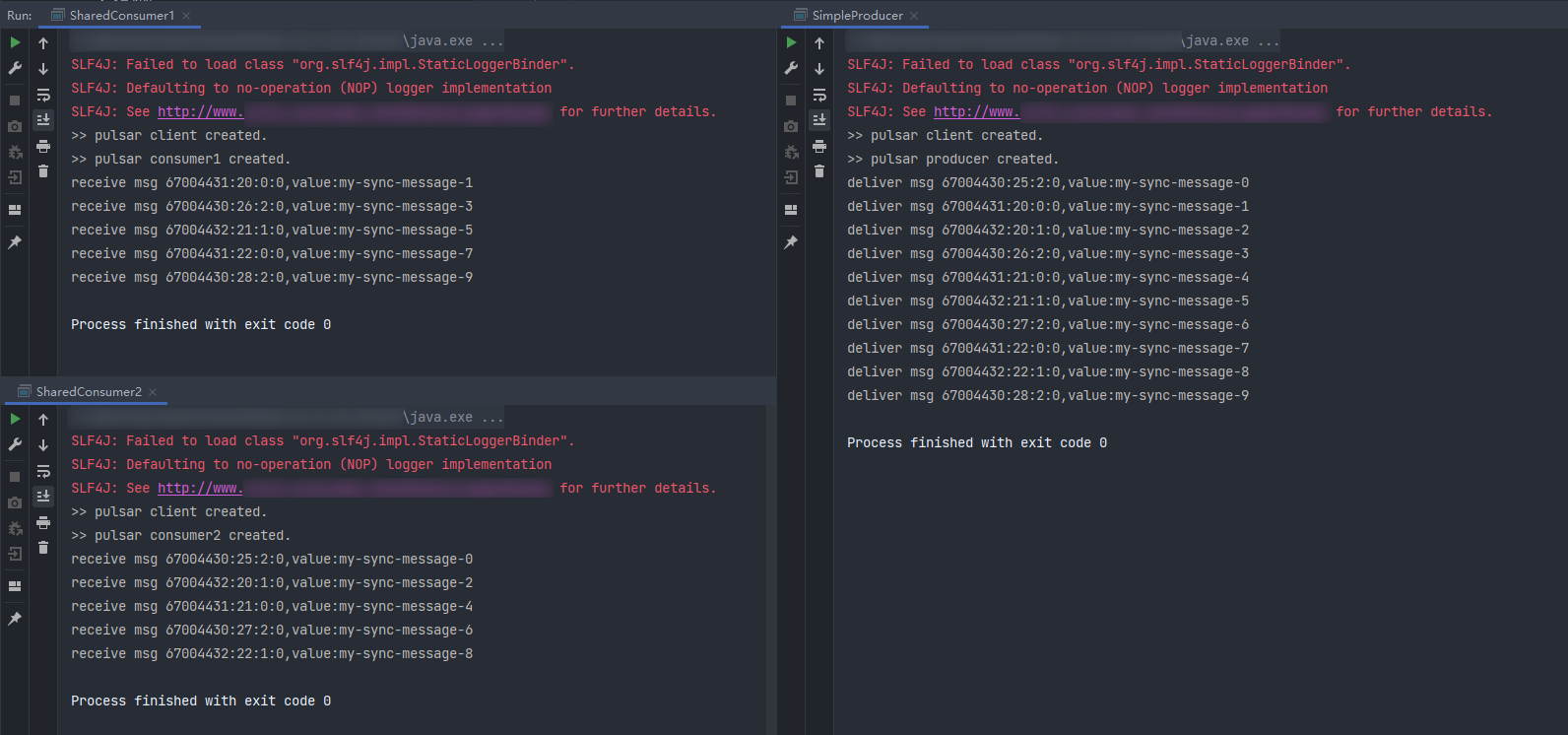Viewport: 1568px width, 735px height.
Task: Open layout options in SharedConsumer1 panel
Action: 15,210
